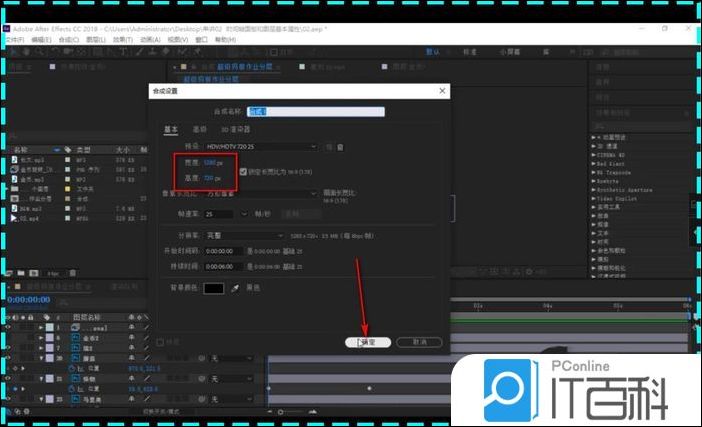The image size is (702, 427).
Task: Switch to 默认 workspace
Action: [432, 52]
